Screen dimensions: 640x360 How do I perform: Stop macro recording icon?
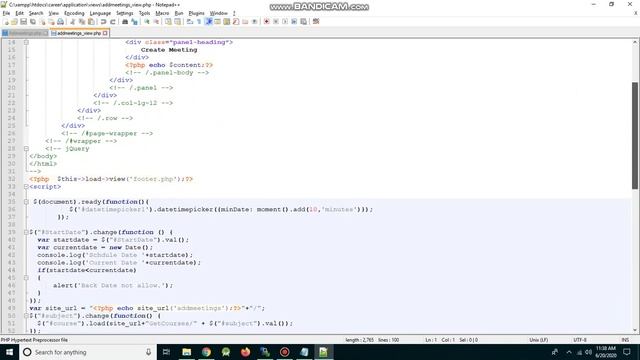276,21
